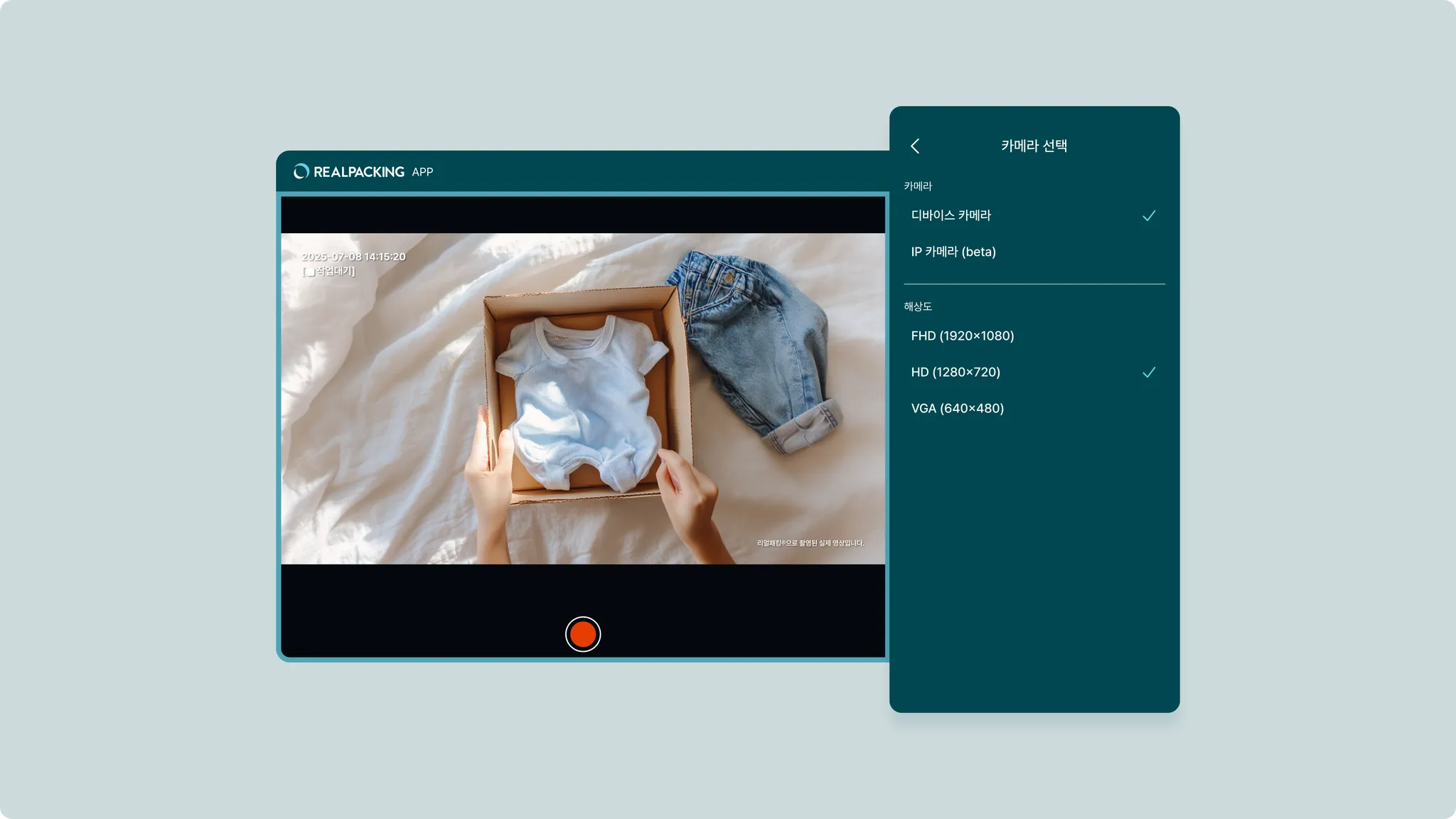
Task: Select 디바이스 카메라 option
Action: click(951, 215)
